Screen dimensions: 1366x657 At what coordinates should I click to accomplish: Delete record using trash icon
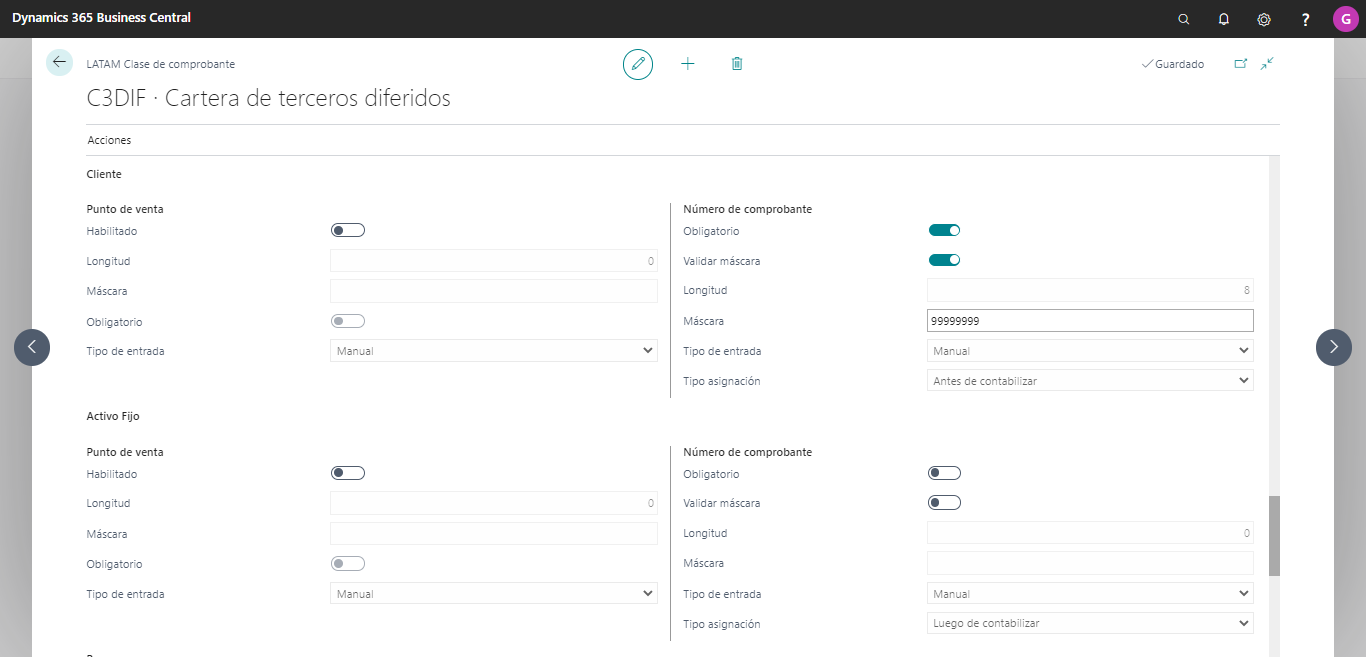coord(737,64)
